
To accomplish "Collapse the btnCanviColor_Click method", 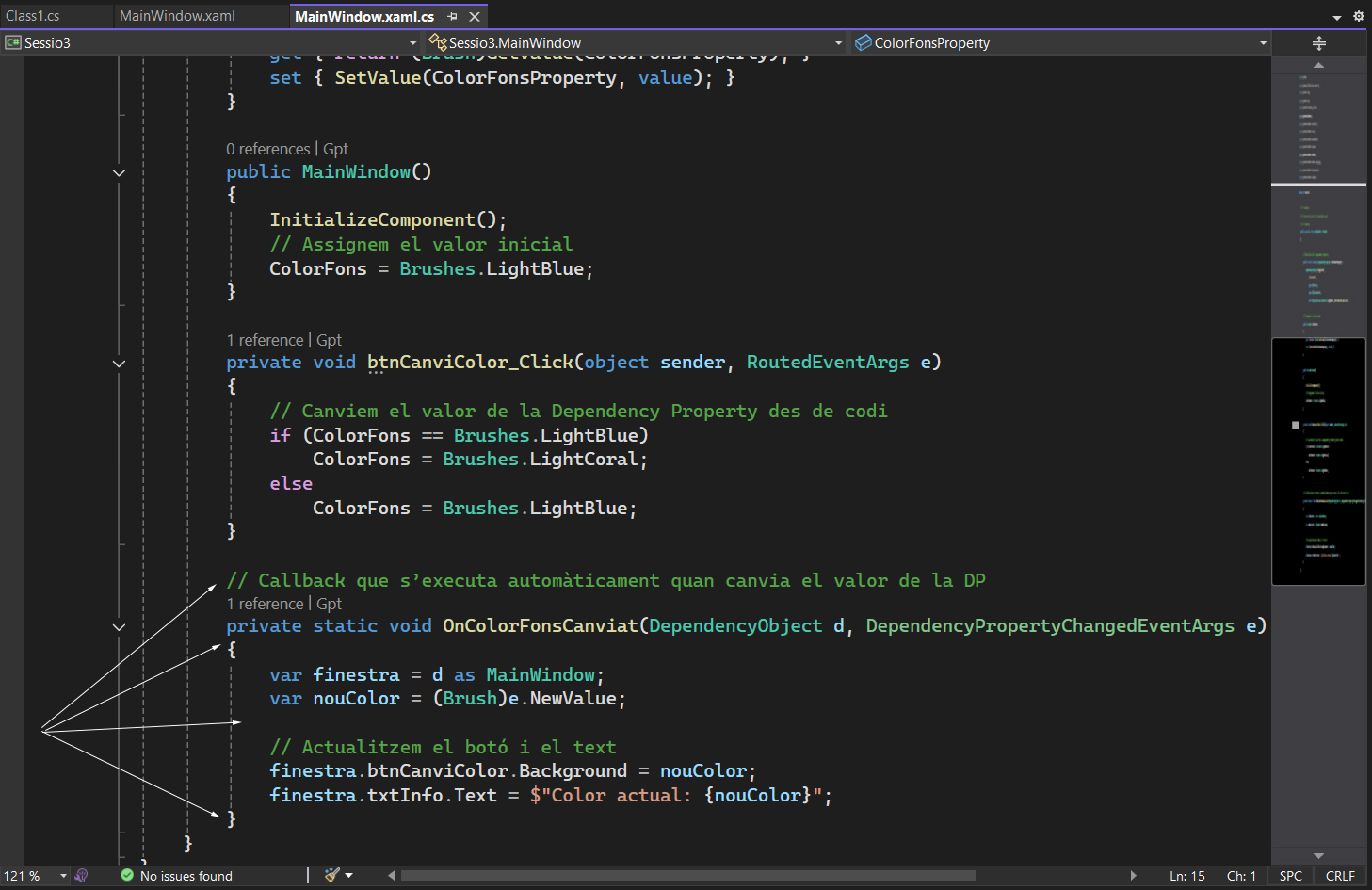I will point(119,364).
